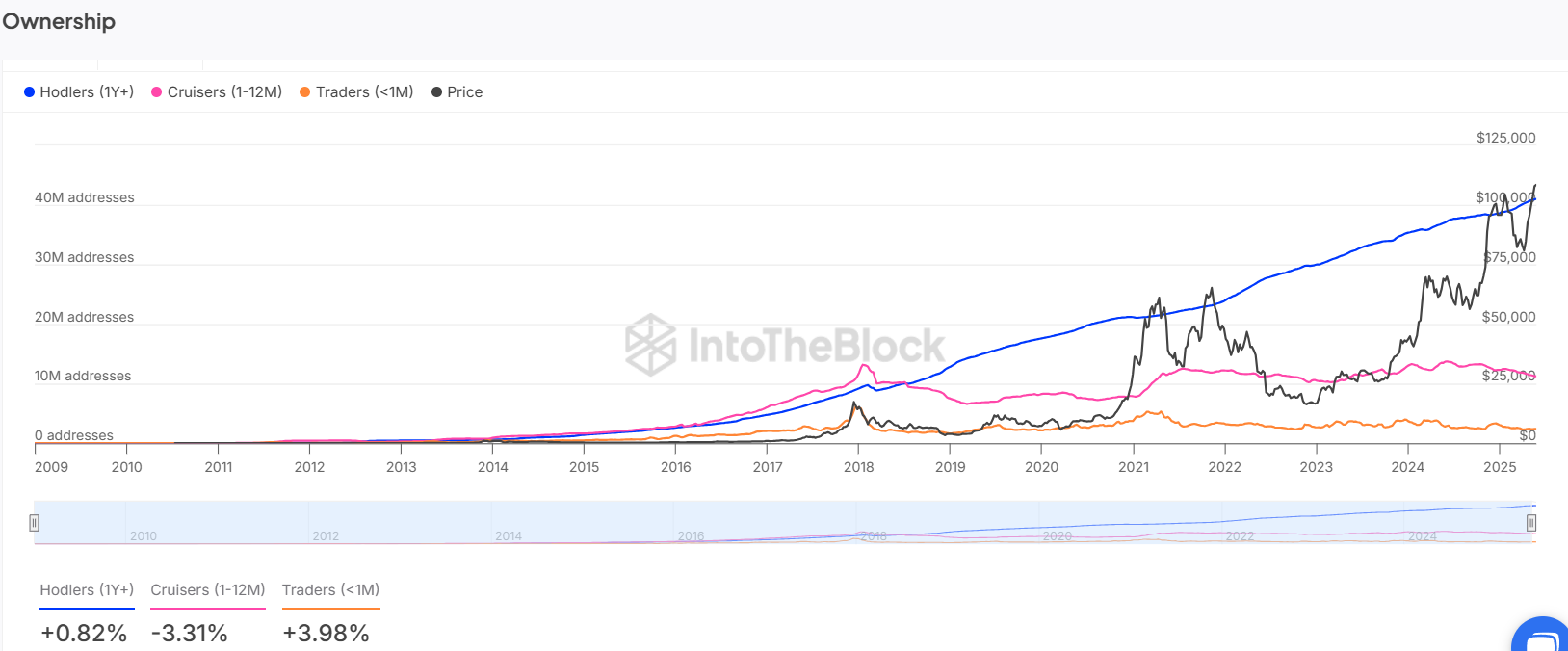Viewport: 1568px width, 651px height.
Task: Click the blue Hodlers legend dot
Action: pos(30,92)
